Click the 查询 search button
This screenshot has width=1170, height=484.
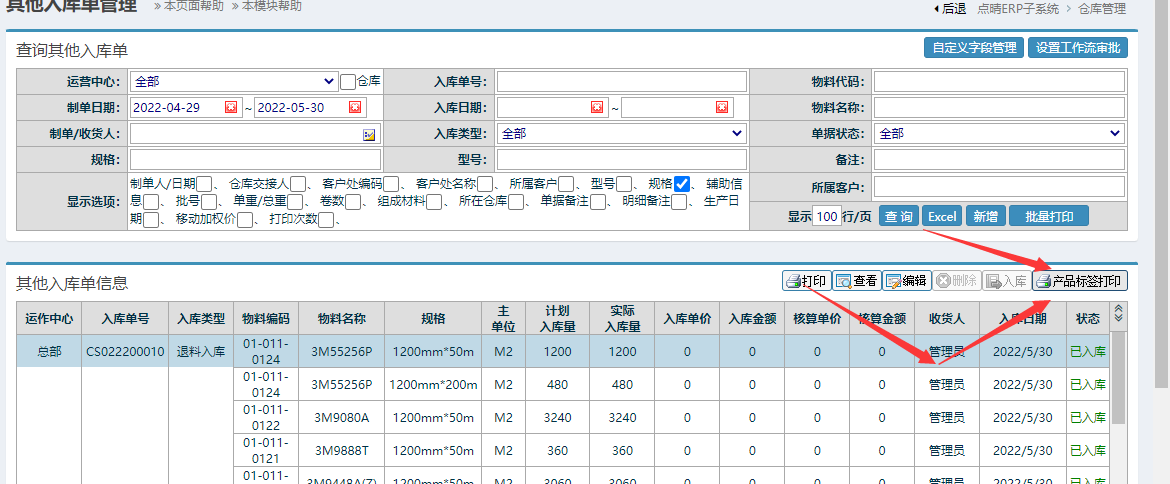[x=899, y=217]
